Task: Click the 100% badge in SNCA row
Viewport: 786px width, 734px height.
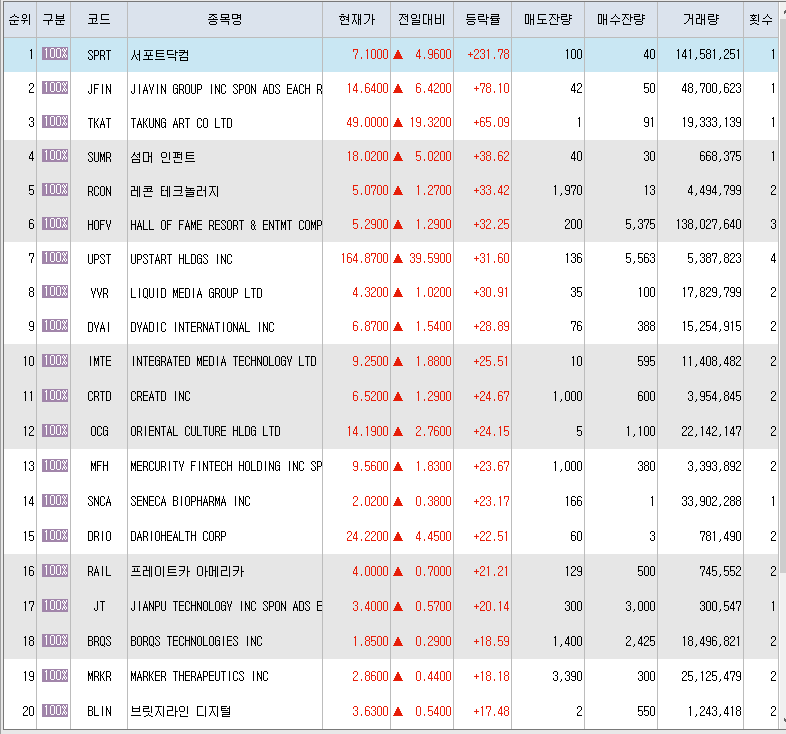Action: (x=55, y=501)
